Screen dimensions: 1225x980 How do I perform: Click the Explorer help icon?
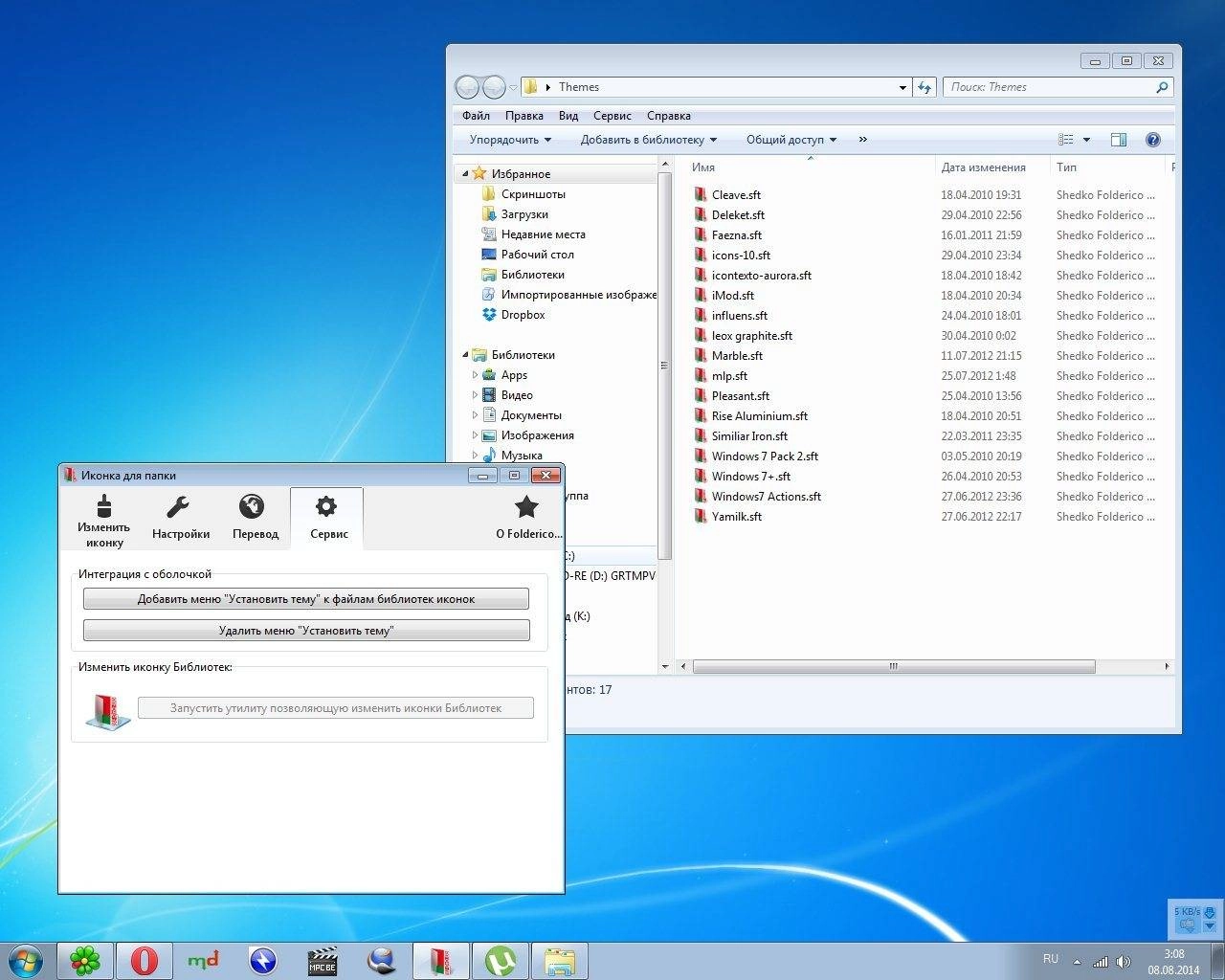pyautogui.click(x=1153, y=140)
